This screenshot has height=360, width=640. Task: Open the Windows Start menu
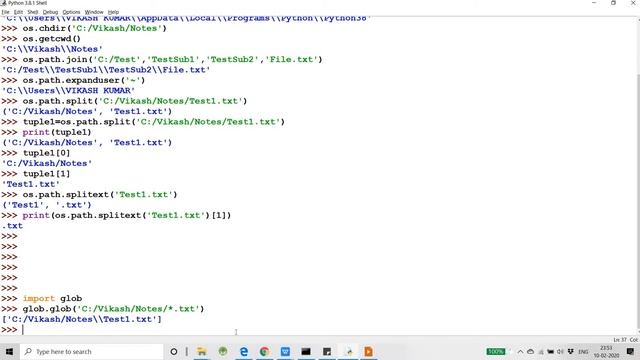click(9, 351)
